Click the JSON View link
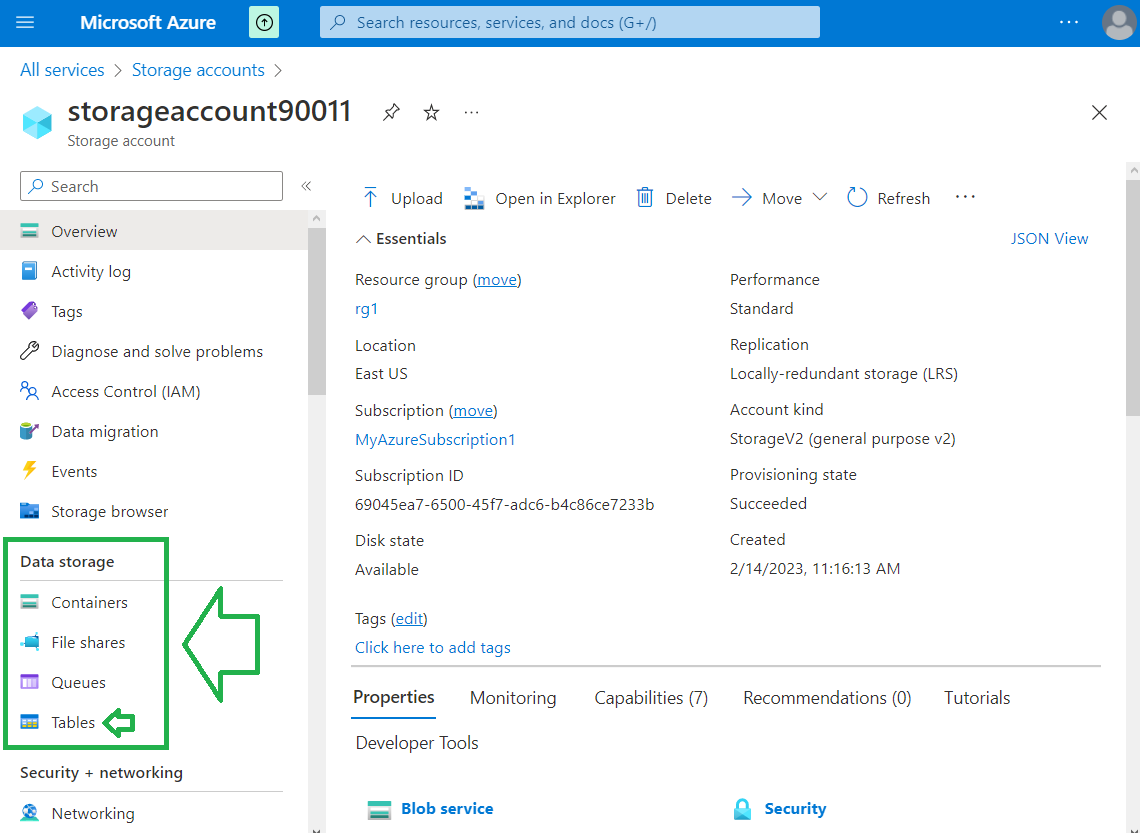The width and height of the screenshot is (1140, 833). click(1049, 238)
